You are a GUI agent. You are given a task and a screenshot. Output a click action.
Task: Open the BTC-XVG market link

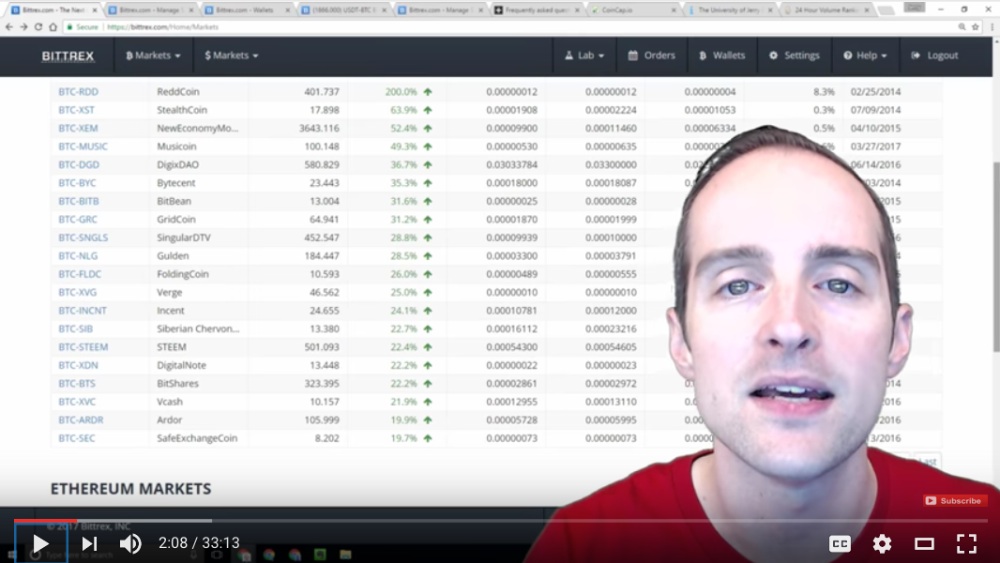click(x=78, y=292)
